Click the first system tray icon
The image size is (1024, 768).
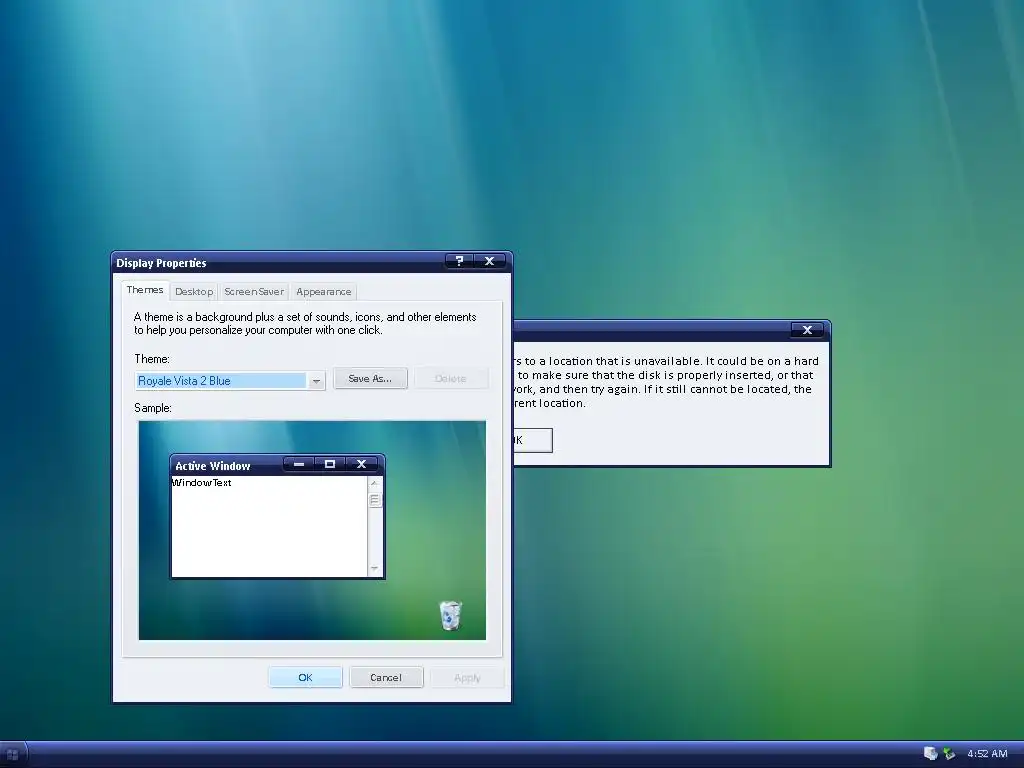[x=931, y=754]
